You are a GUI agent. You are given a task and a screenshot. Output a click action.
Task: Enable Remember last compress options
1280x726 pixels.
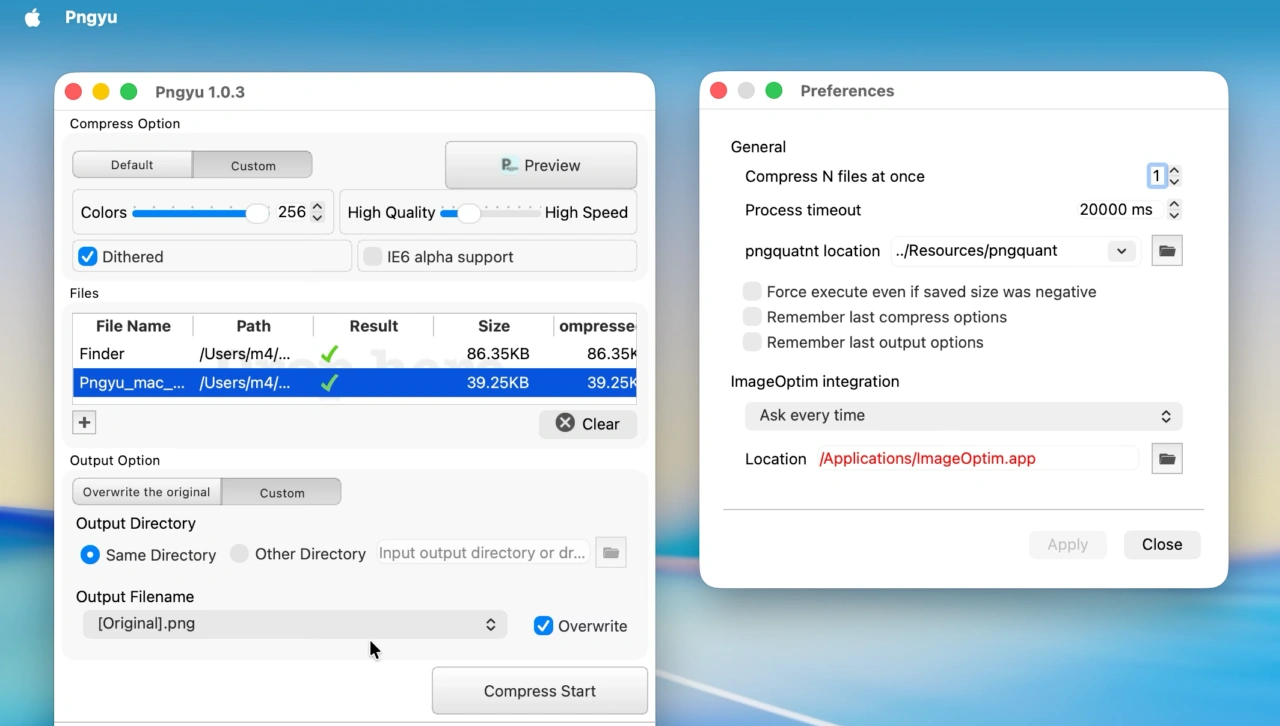pyautogui.click(x=751, y=316)
